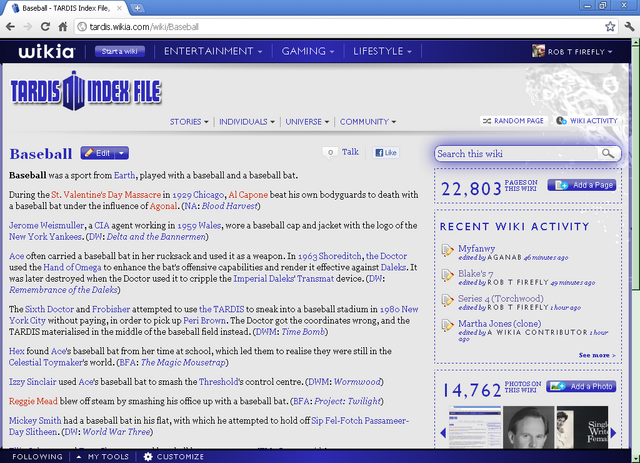The image size is (640, 463).
Task: Click the TARDIS Index File logo
Action: click(x=86, y=91)
